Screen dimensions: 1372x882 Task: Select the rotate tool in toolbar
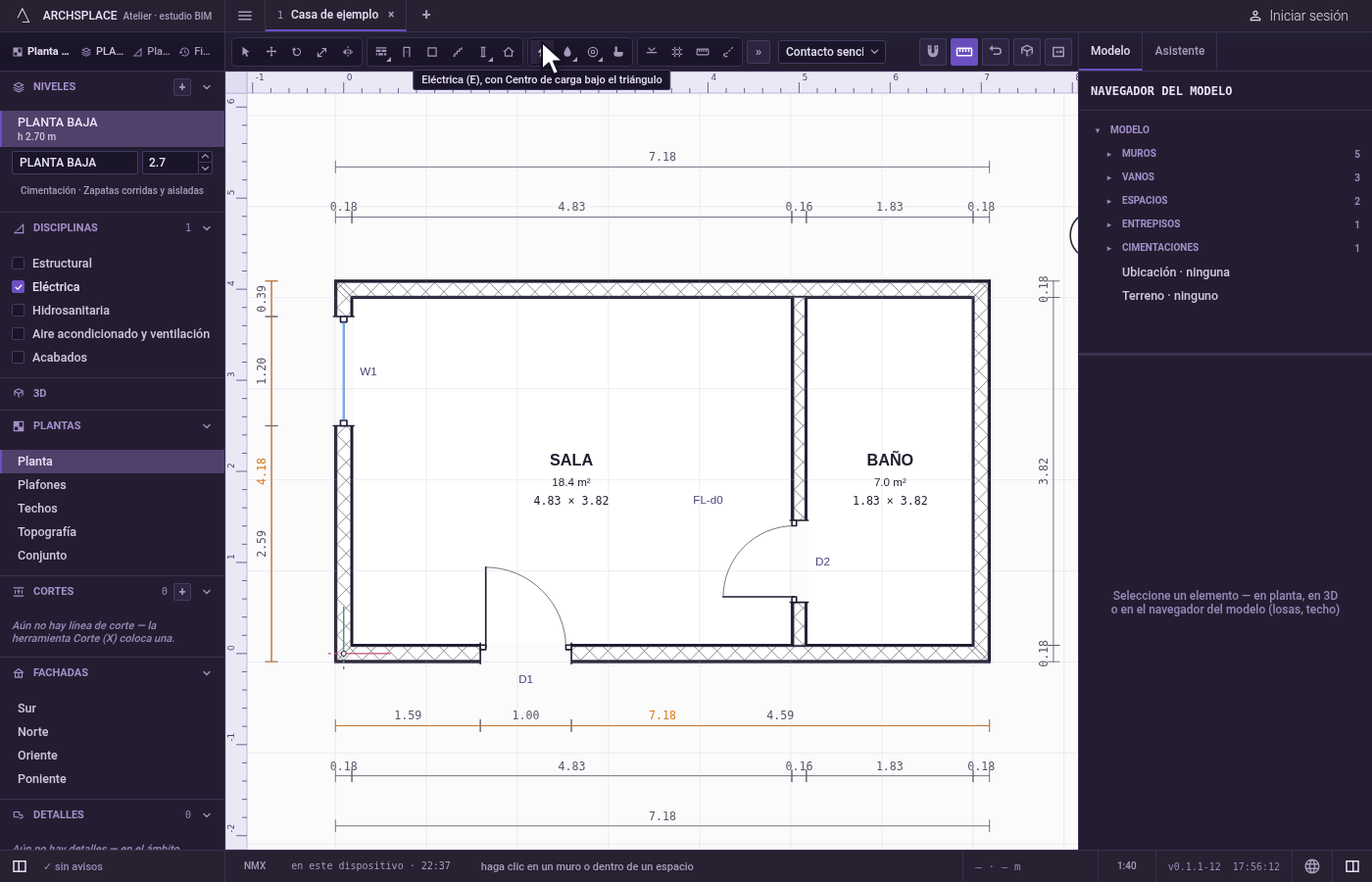point(297,52)
